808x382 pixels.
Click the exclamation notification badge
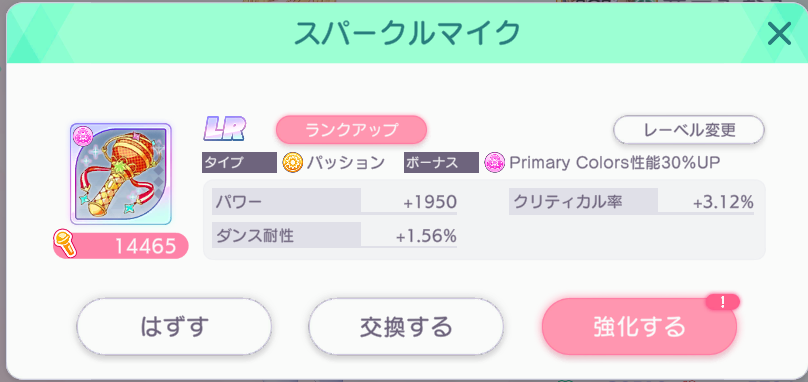(x=722, y=303)
